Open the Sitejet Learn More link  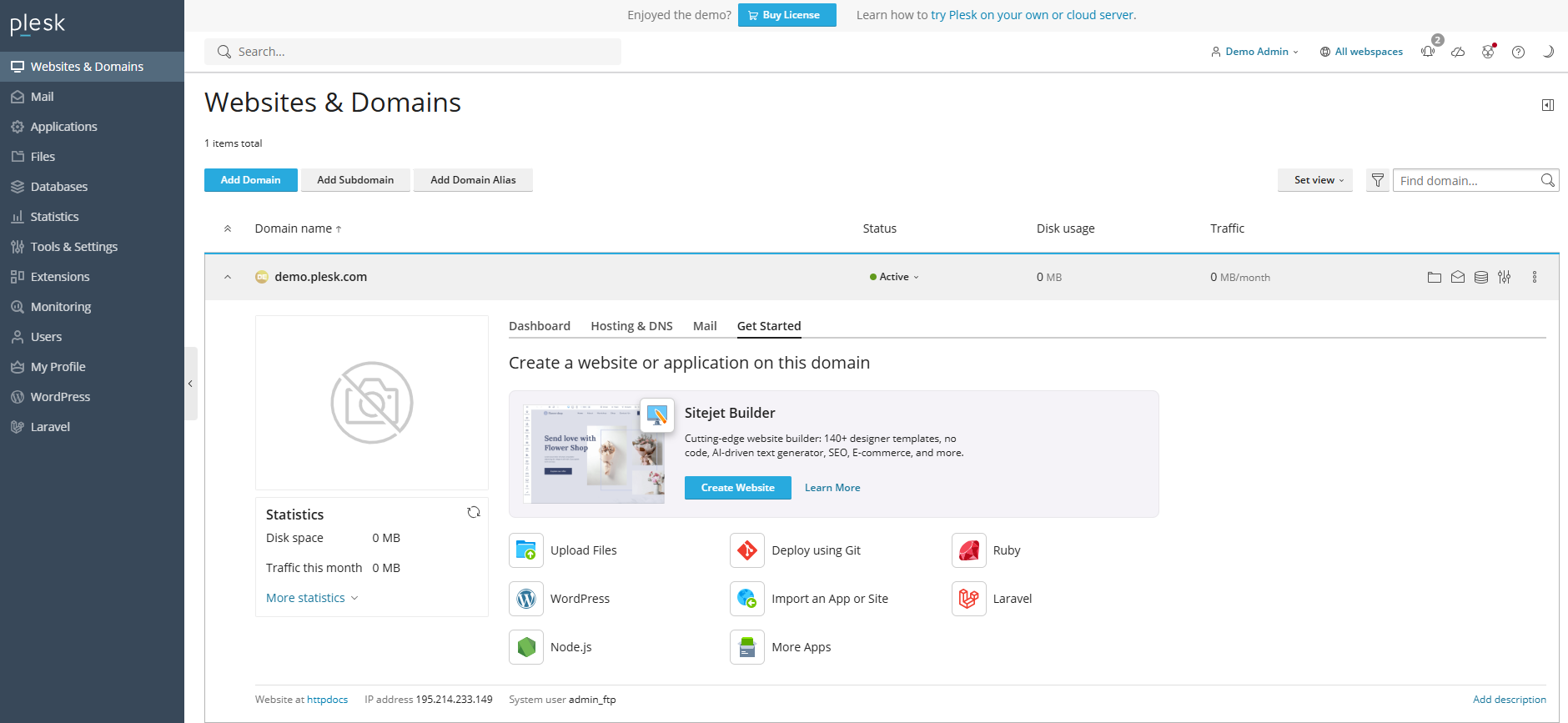coord(832,488)
